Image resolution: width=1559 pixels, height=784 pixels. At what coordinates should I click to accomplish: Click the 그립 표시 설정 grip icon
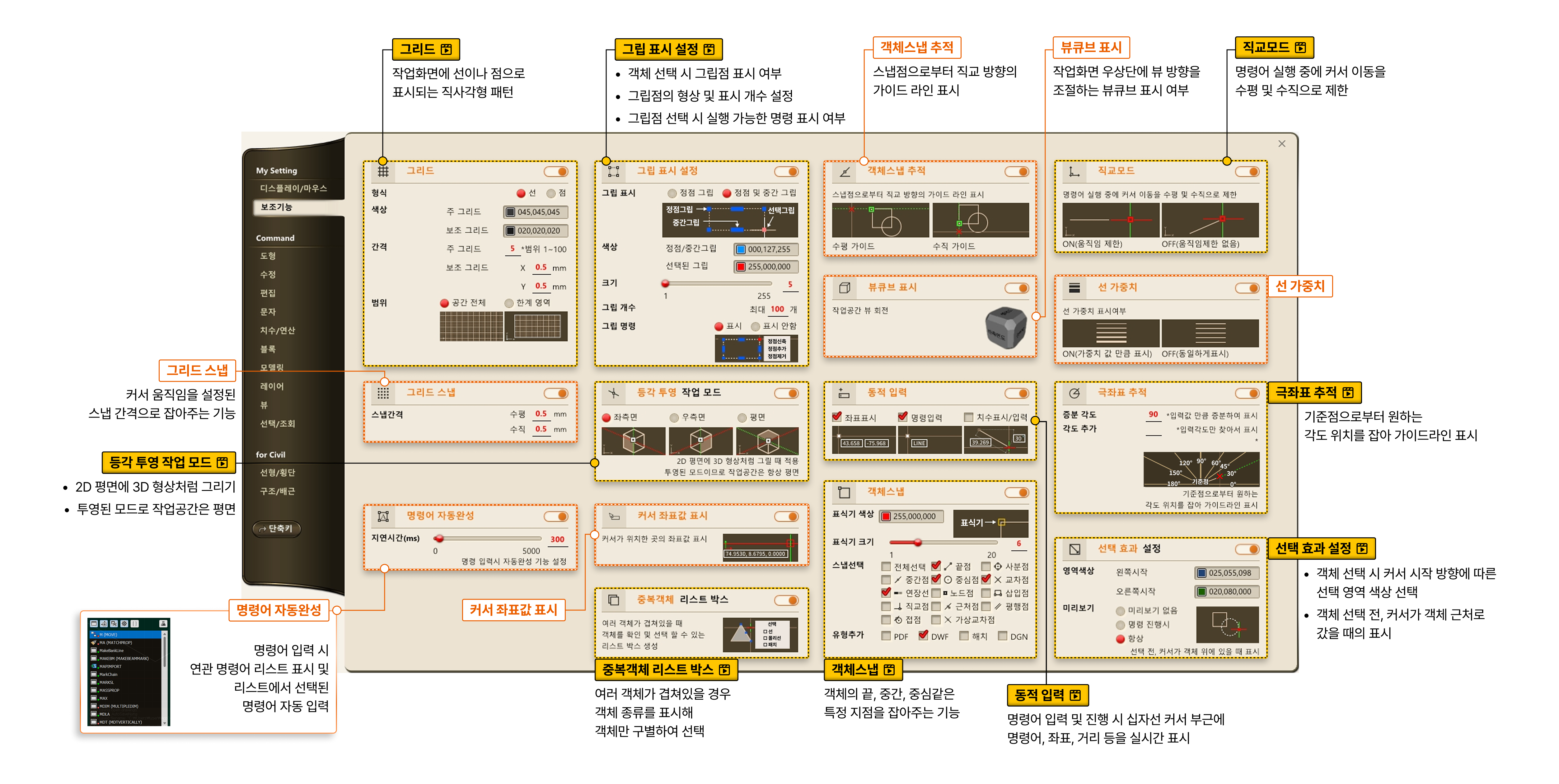(613, 171)
